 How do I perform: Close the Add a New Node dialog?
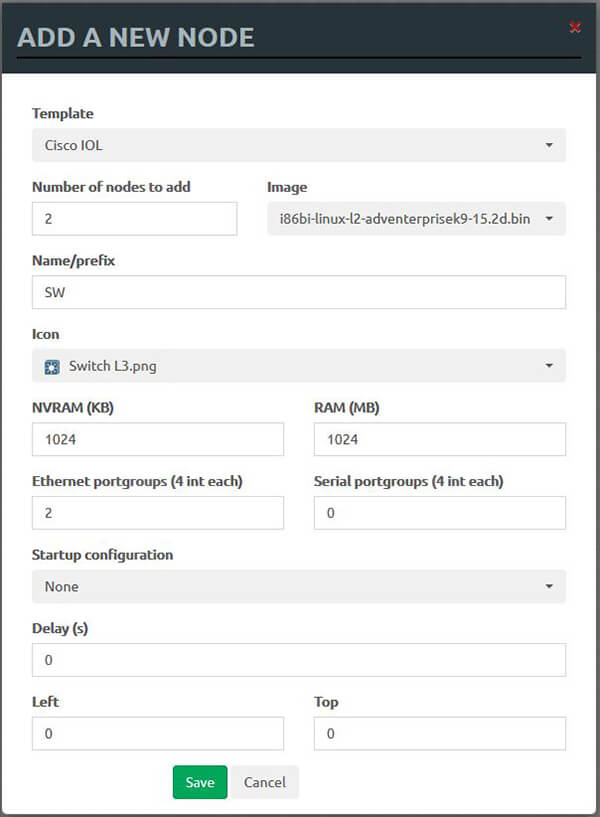[x=575, y=27]
